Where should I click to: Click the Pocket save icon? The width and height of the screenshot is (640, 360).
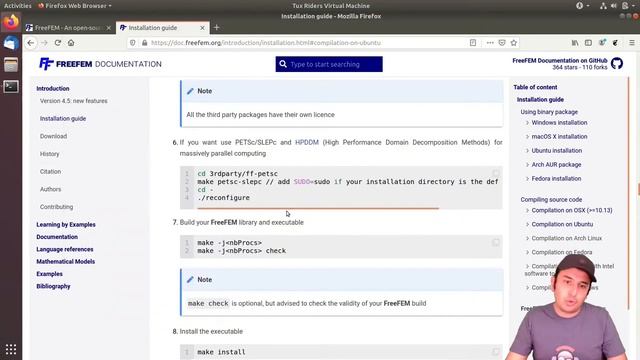pyautogui.click(x=502, y=43)
